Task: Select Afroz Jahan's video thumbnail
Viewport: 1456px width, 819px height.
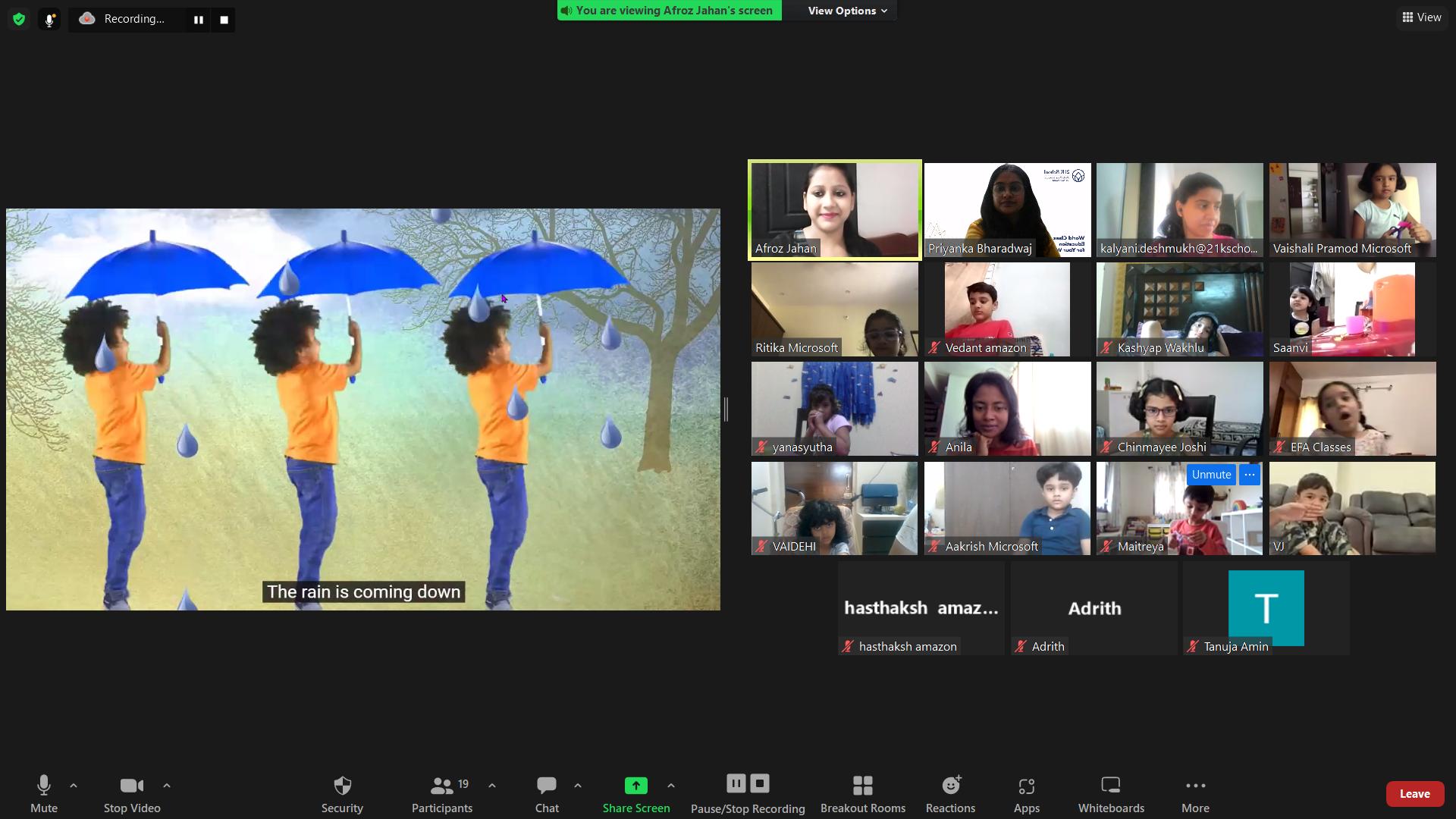Action: (x=834, y=210)
